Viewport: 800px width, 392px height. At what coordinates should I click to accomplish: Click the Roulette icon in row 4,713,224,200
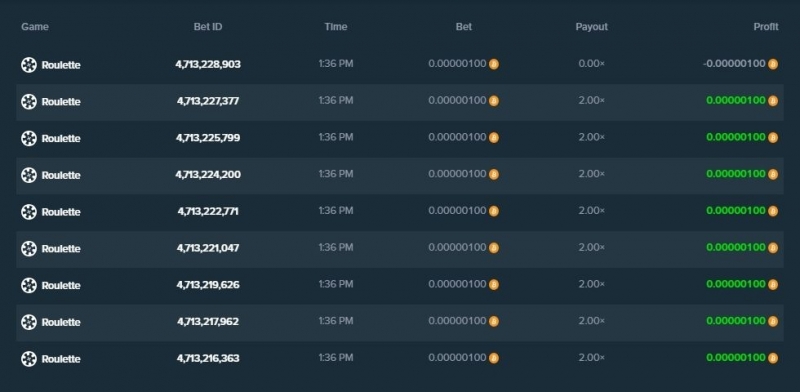pyautogui.click(x=29, y=175)
